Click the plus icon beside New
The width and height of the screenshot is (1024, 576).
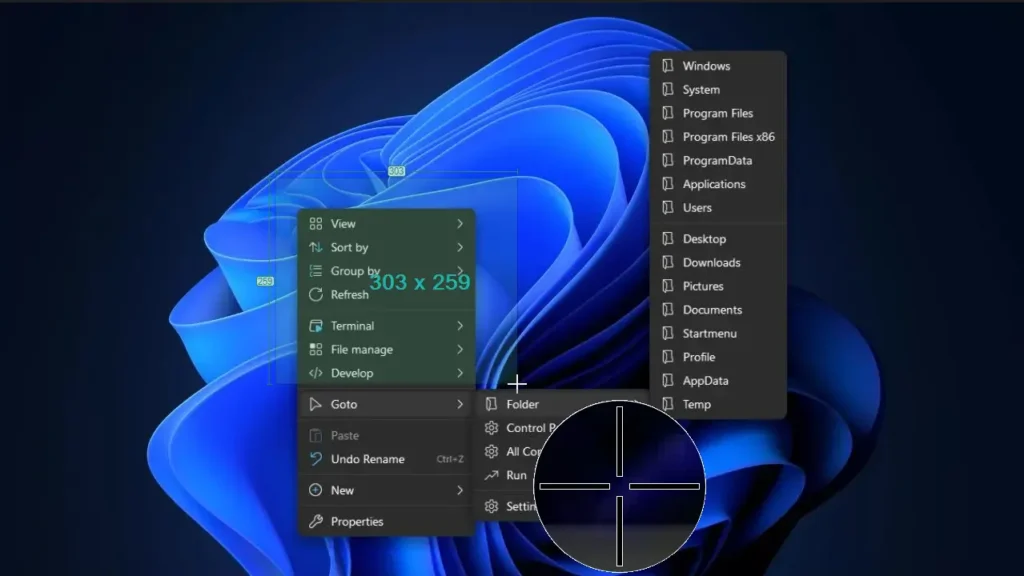tap(315, 490)
